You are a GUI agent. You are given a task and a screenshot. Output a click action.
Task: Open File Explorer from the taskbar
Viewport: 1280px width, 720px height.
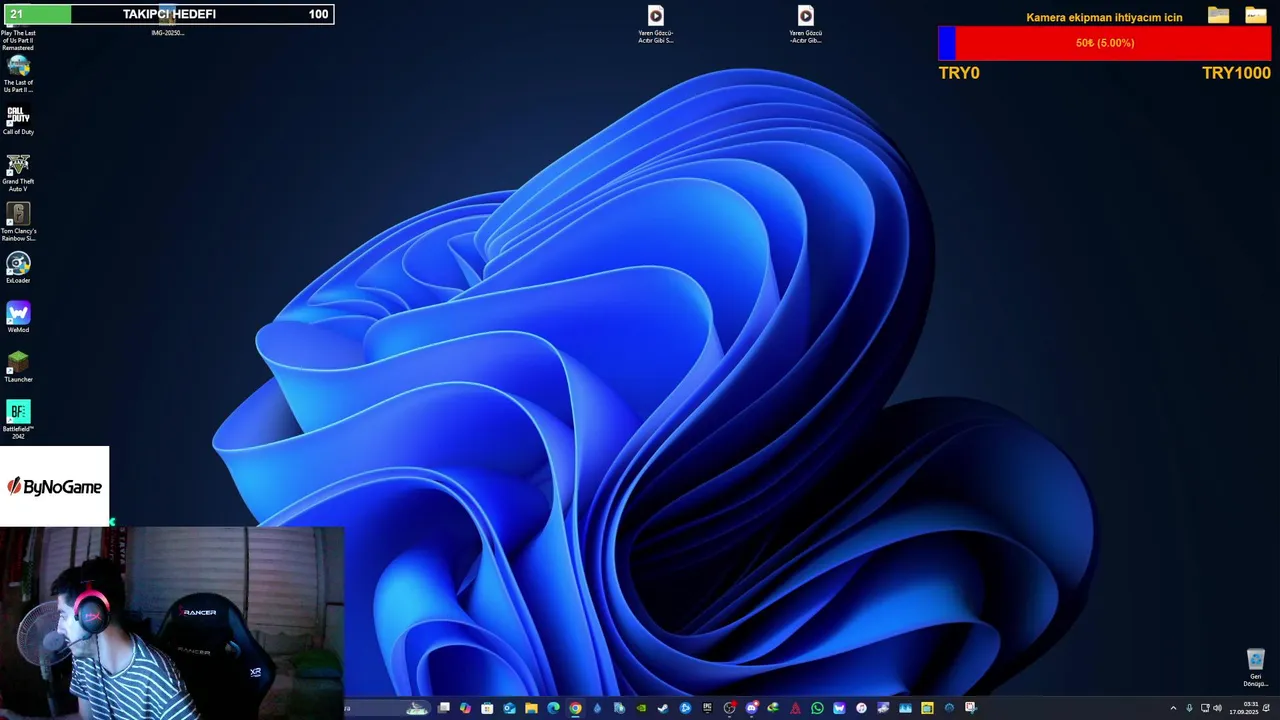tap(531, 708)
